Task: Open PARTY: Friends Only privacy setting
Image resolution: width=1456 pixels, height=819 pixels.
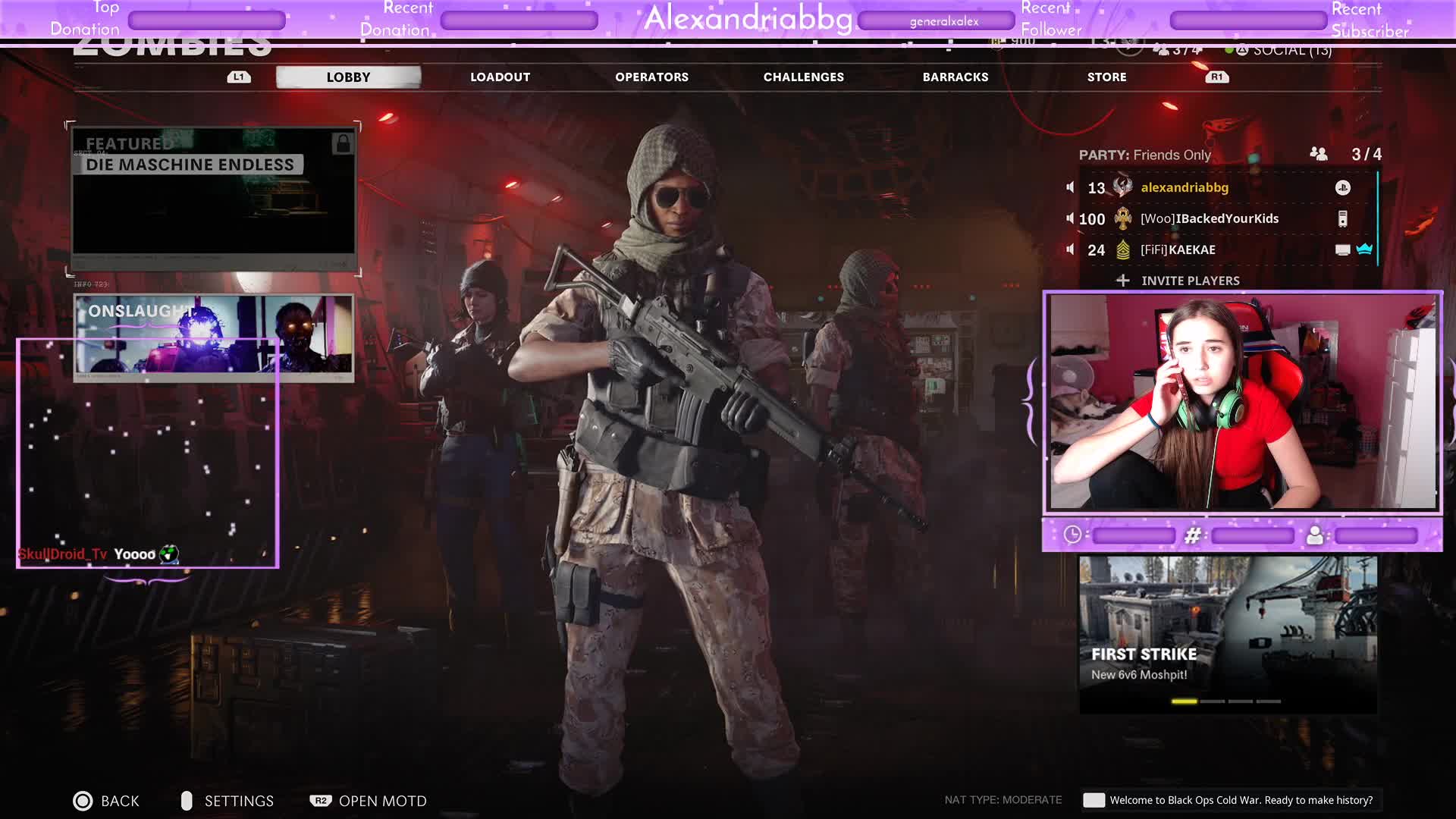Action: [x=1145, y=155]
